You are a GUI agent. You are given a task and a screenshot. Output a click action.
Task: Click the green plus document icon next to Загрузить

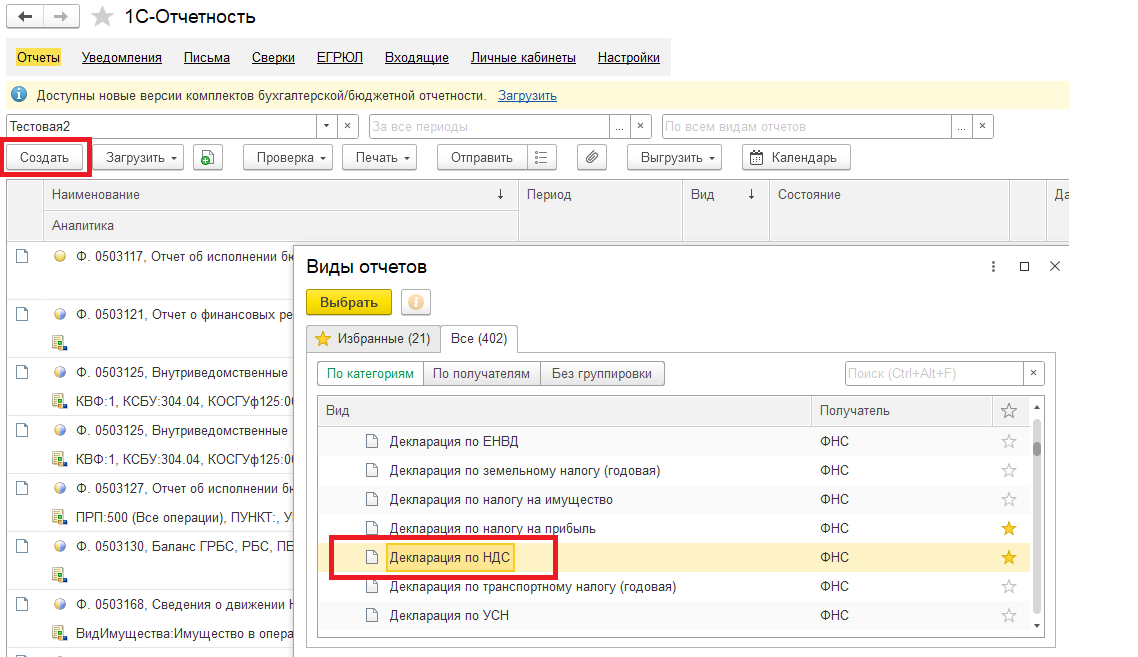pyautogui.click(x=208, y=158)
